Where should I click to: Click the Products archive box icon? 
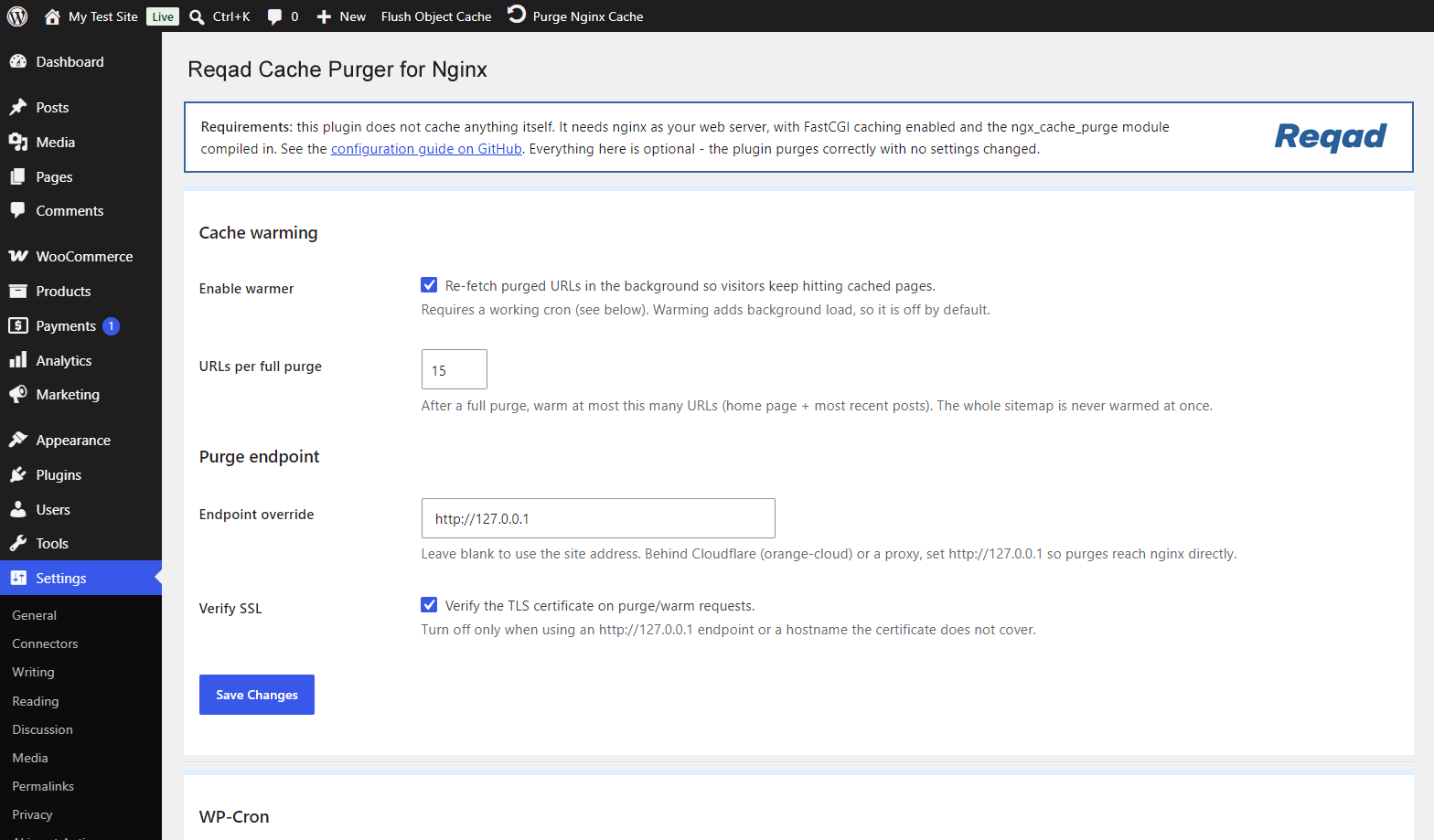pyautogui.click(x=18, y=291)
